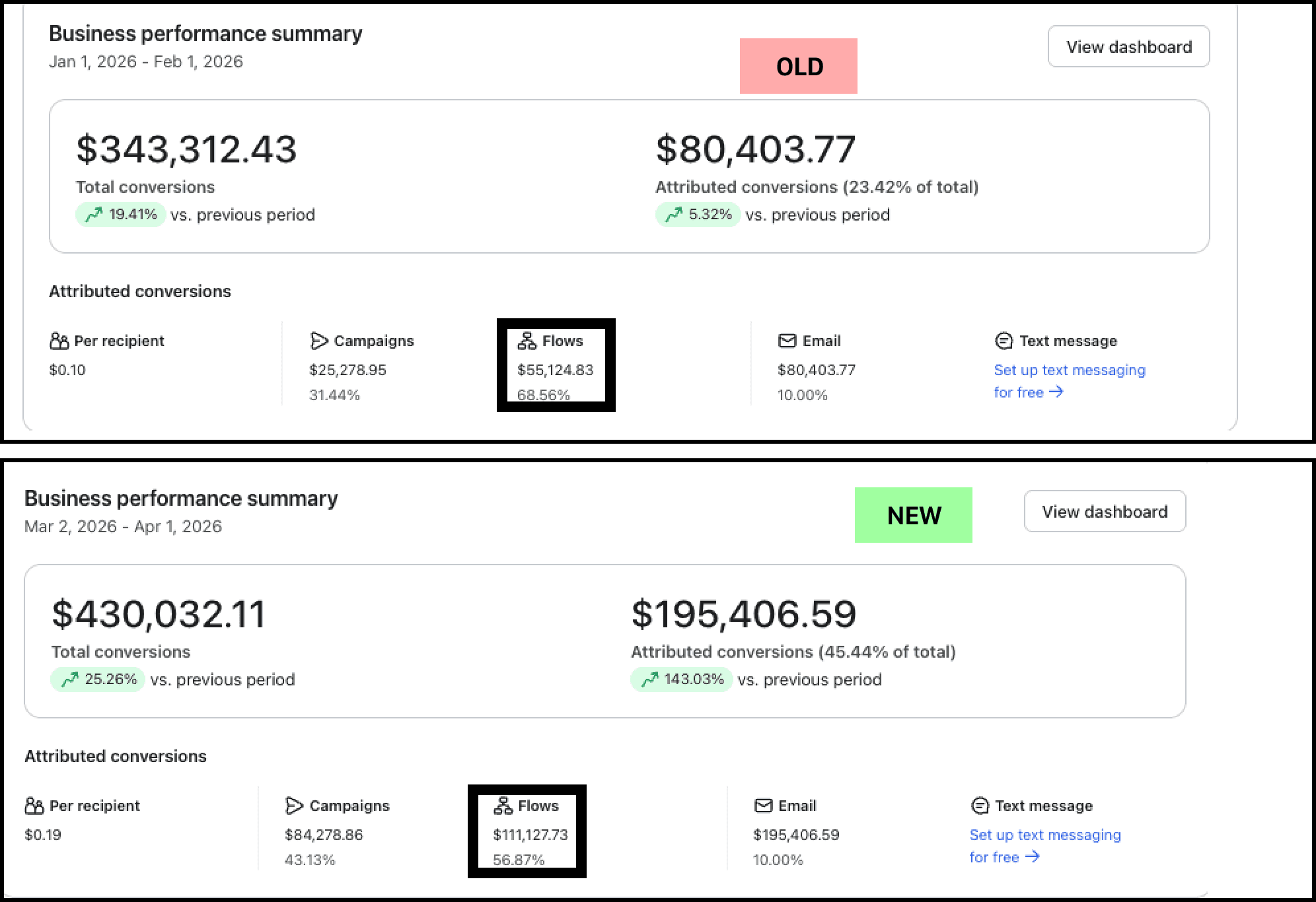Screen dimensions: 1316x902
Task: Click the Email envelope icon in NEW panel
Action: coord(763,806)
